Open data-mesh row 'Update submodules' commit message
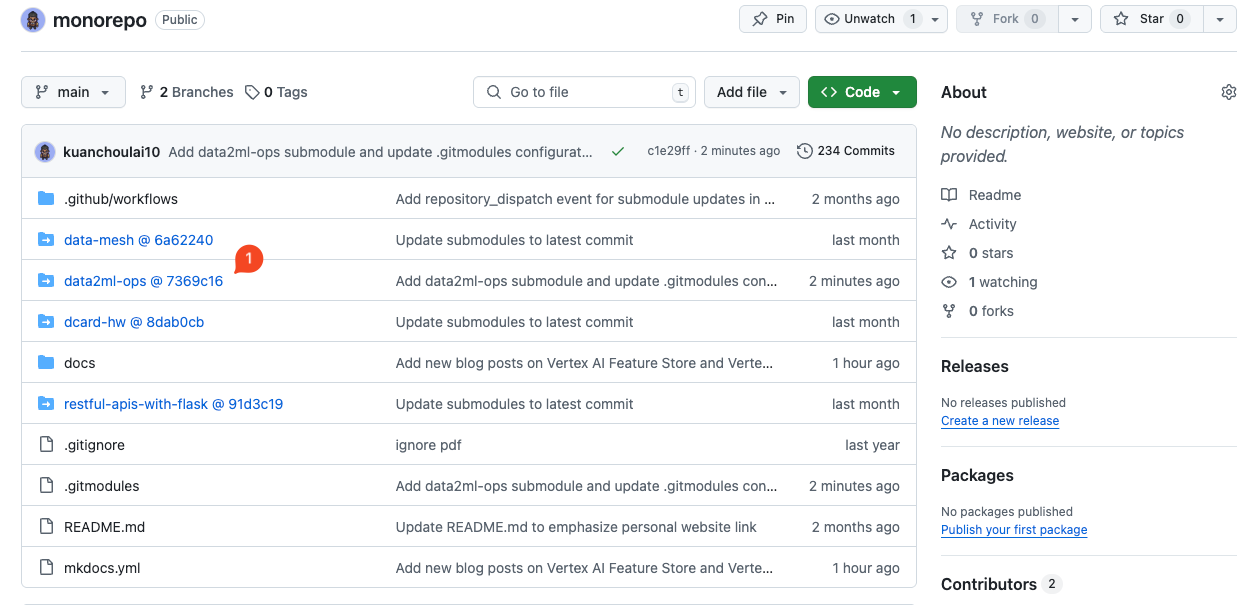 point(514,240)
